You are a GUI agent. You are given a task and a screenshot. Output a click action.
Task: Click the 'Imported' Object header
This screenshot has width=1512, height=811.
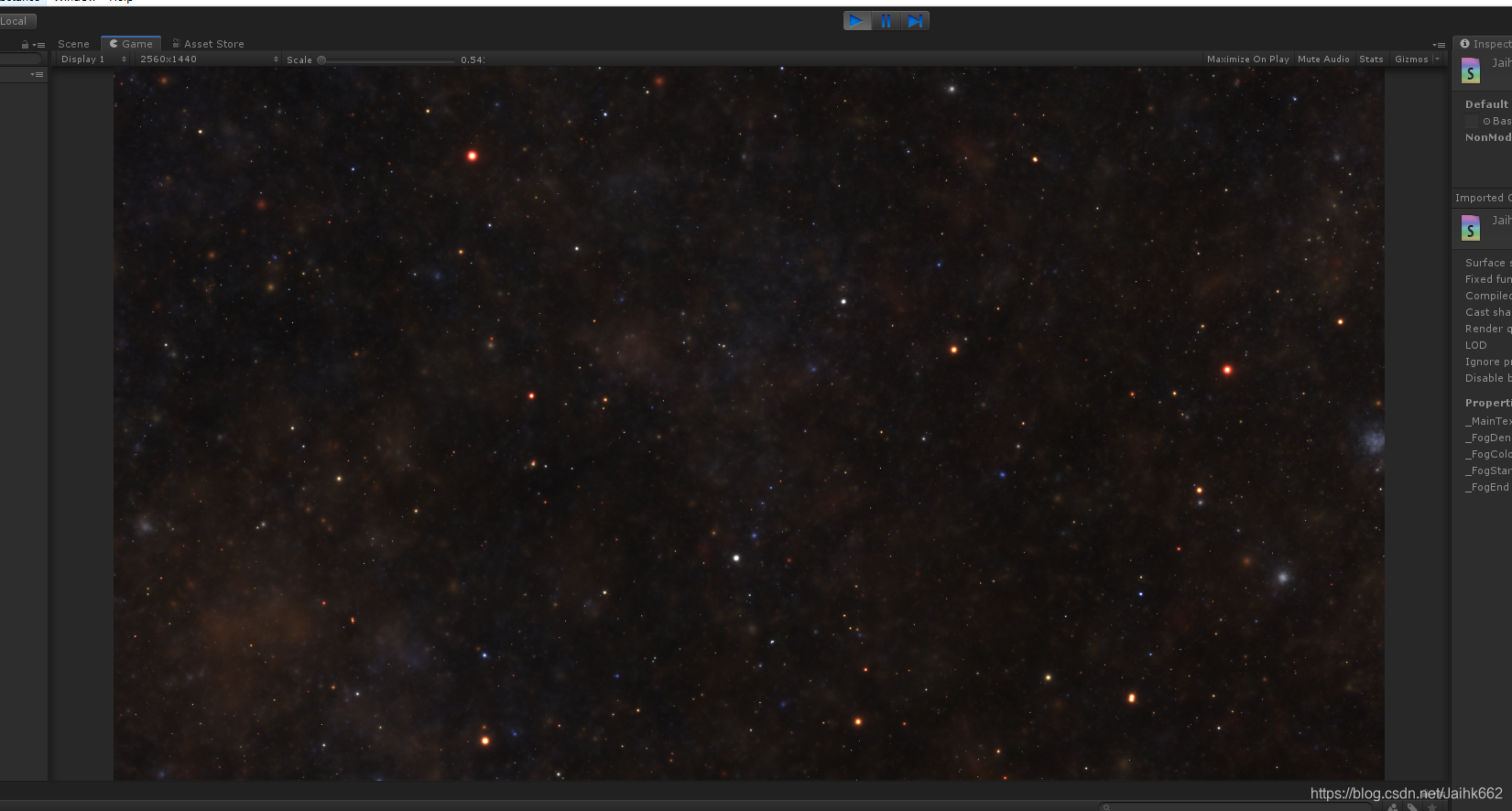coord(1483,198)
